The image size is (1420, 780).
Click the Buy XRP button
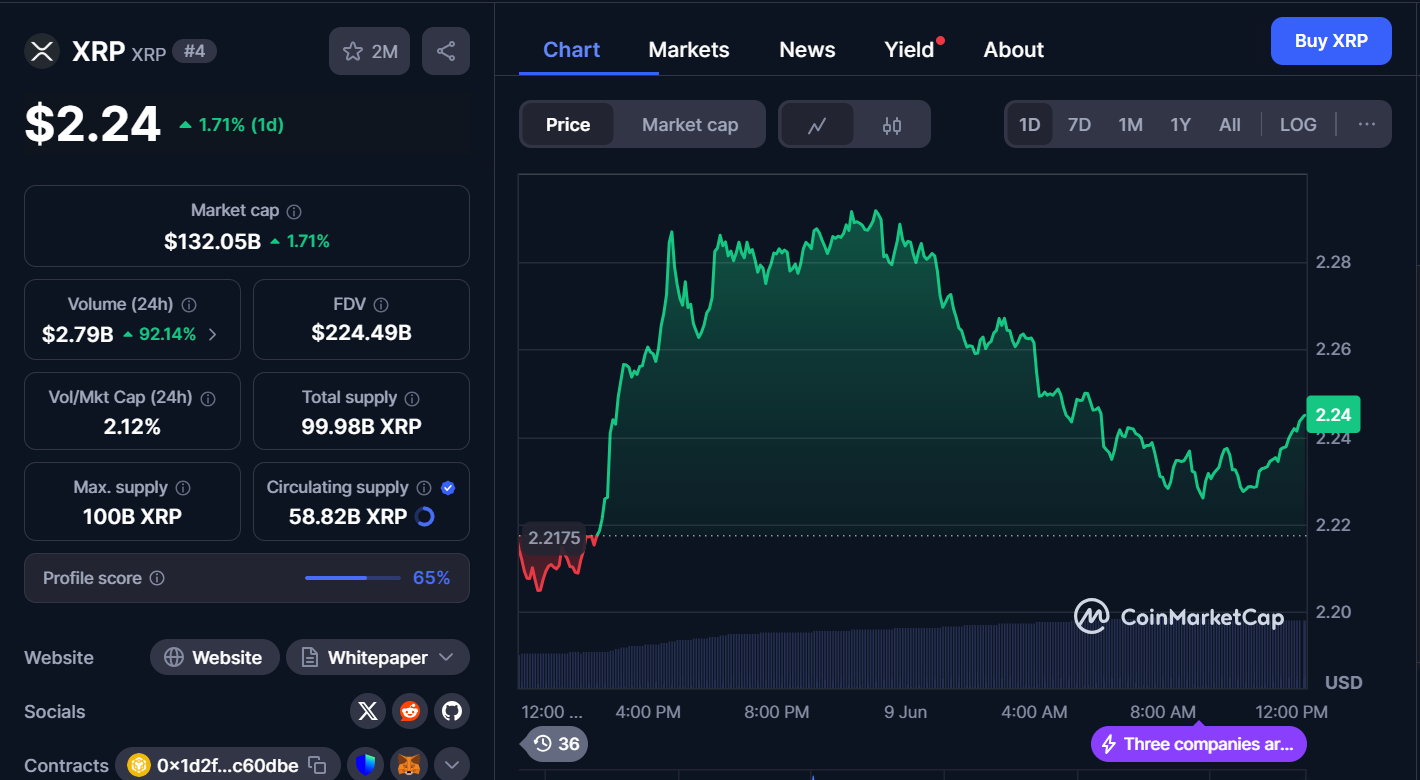[1331, 41]
